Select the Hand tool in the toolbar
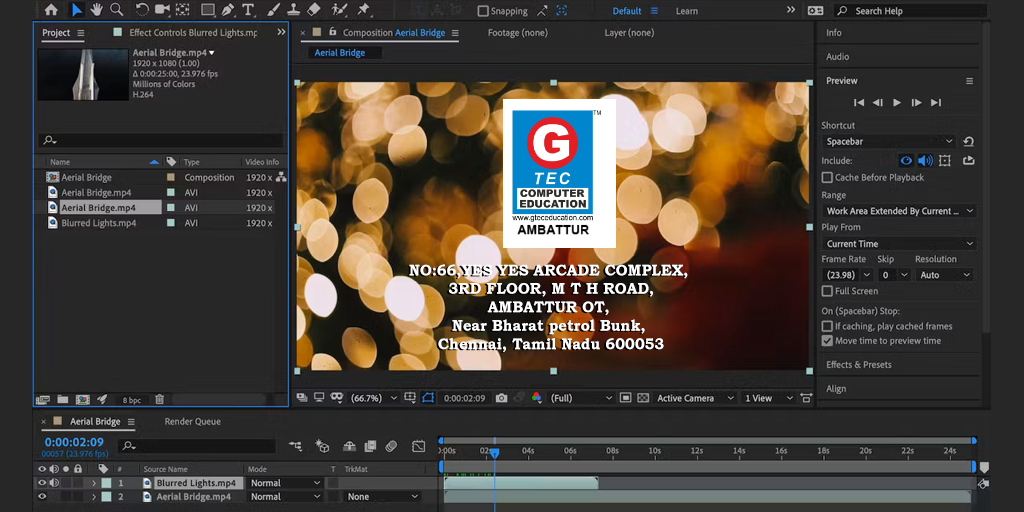The image size is (1024, 512). (x=97, y=10)
